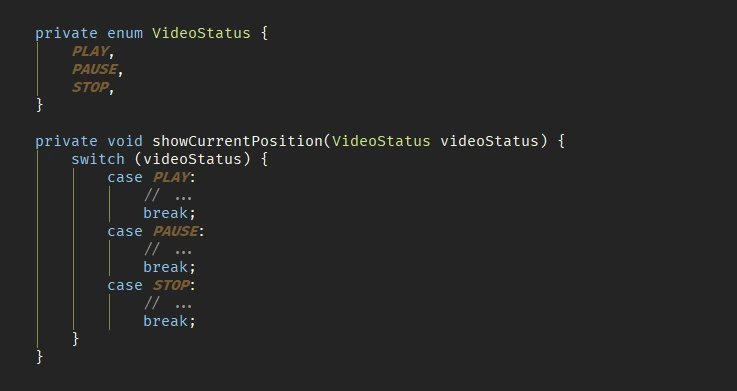Click the enum keyword
Image resolution: width=737 pixels, height=391 pixels.
pos(125,33)
